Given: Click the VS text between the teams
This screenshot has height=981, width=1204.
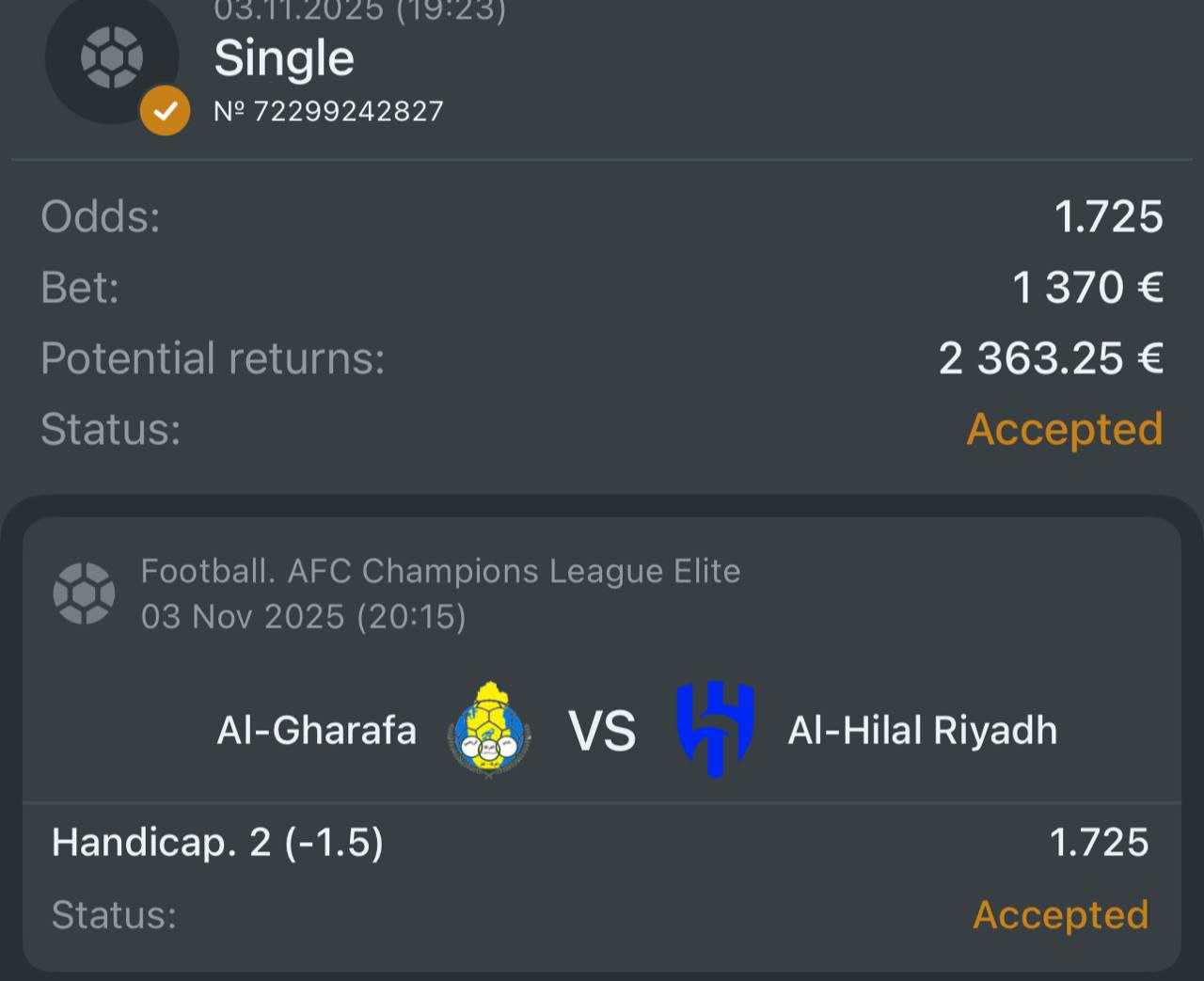Looking at the screenshot, I should coord(602,731).
